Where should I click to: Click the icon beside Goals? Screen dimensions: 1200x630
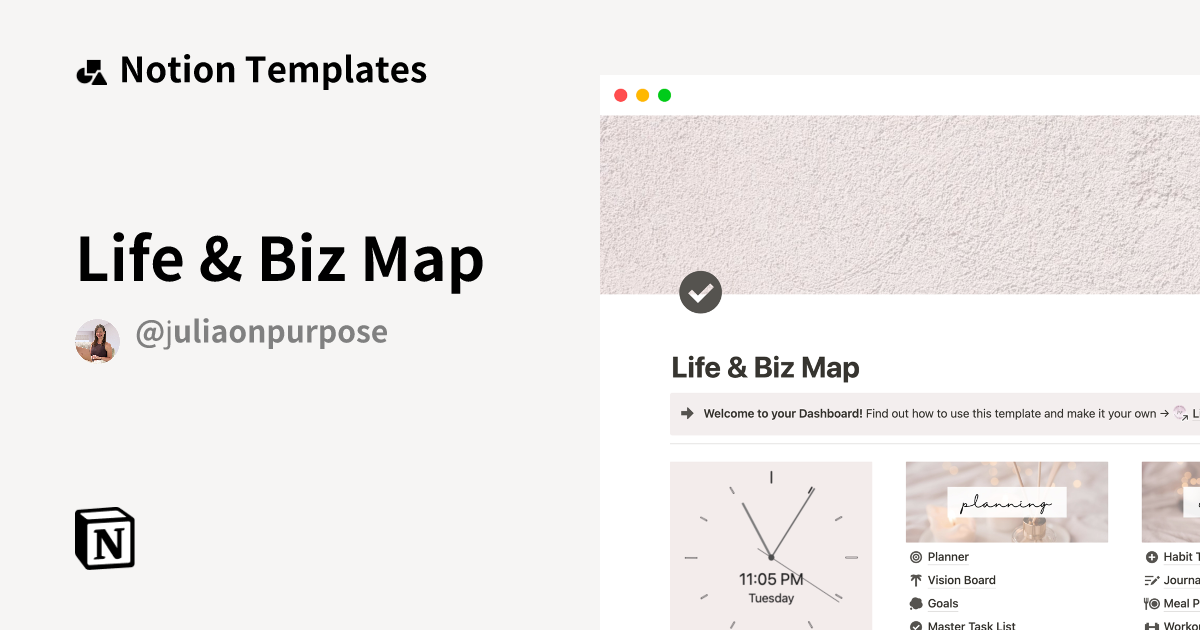(916, 603)
